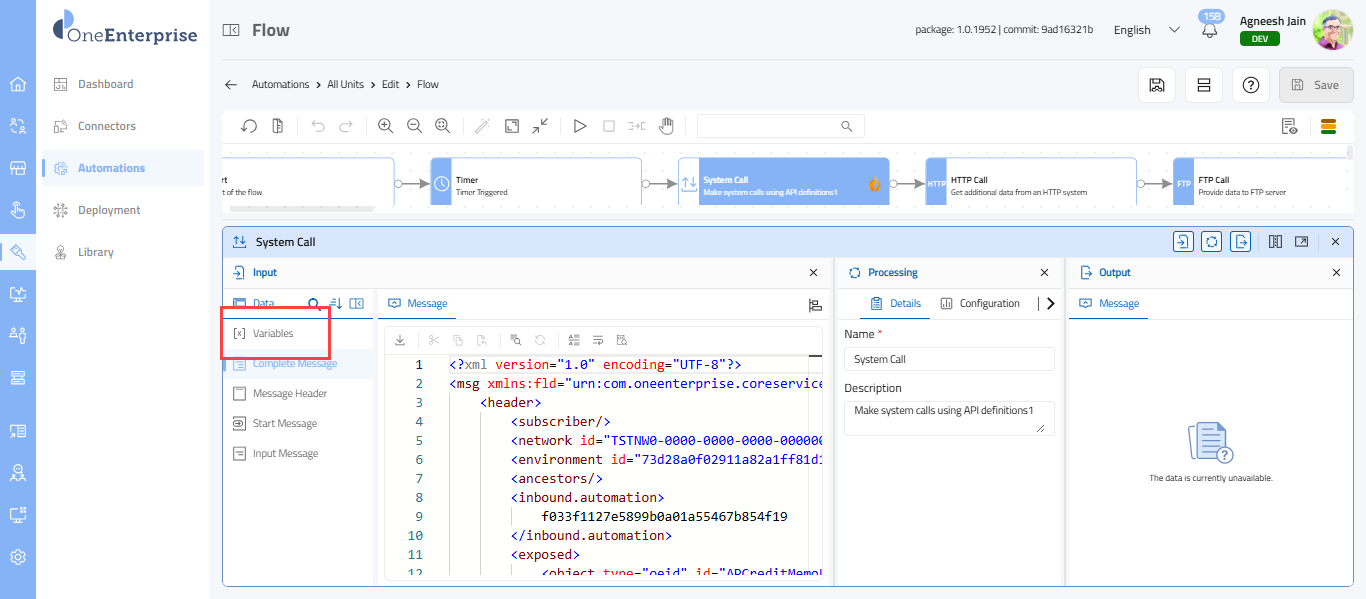Open Deployment in the sidebar menu
Screen dimensions: 1366x599
point(109,210)
